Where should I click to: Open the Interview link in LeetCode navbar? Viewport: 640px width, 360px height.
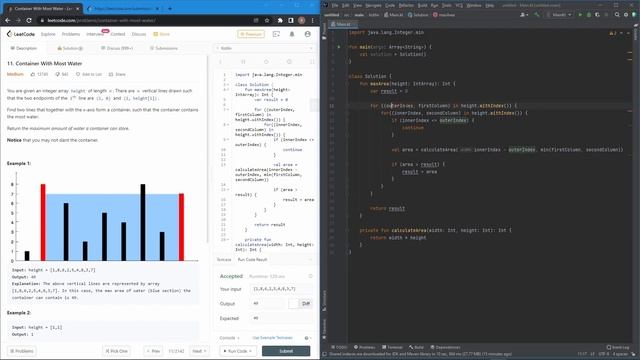click(95, 34)
